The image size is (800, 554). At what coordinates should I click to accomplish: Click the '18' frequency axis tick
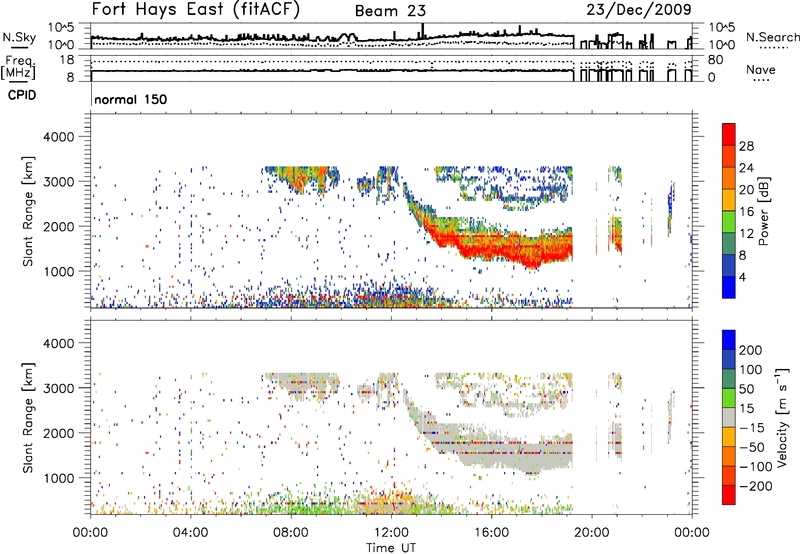click(x=67, y=60)
